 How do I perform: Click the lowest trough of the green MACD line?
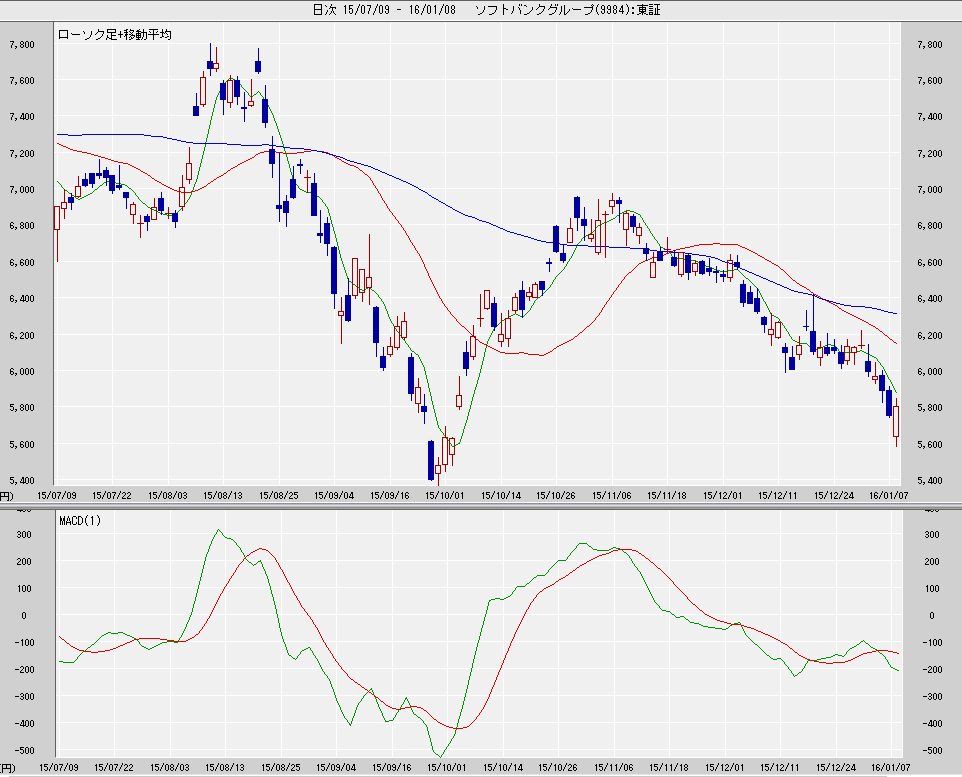[x=439, y=756]
